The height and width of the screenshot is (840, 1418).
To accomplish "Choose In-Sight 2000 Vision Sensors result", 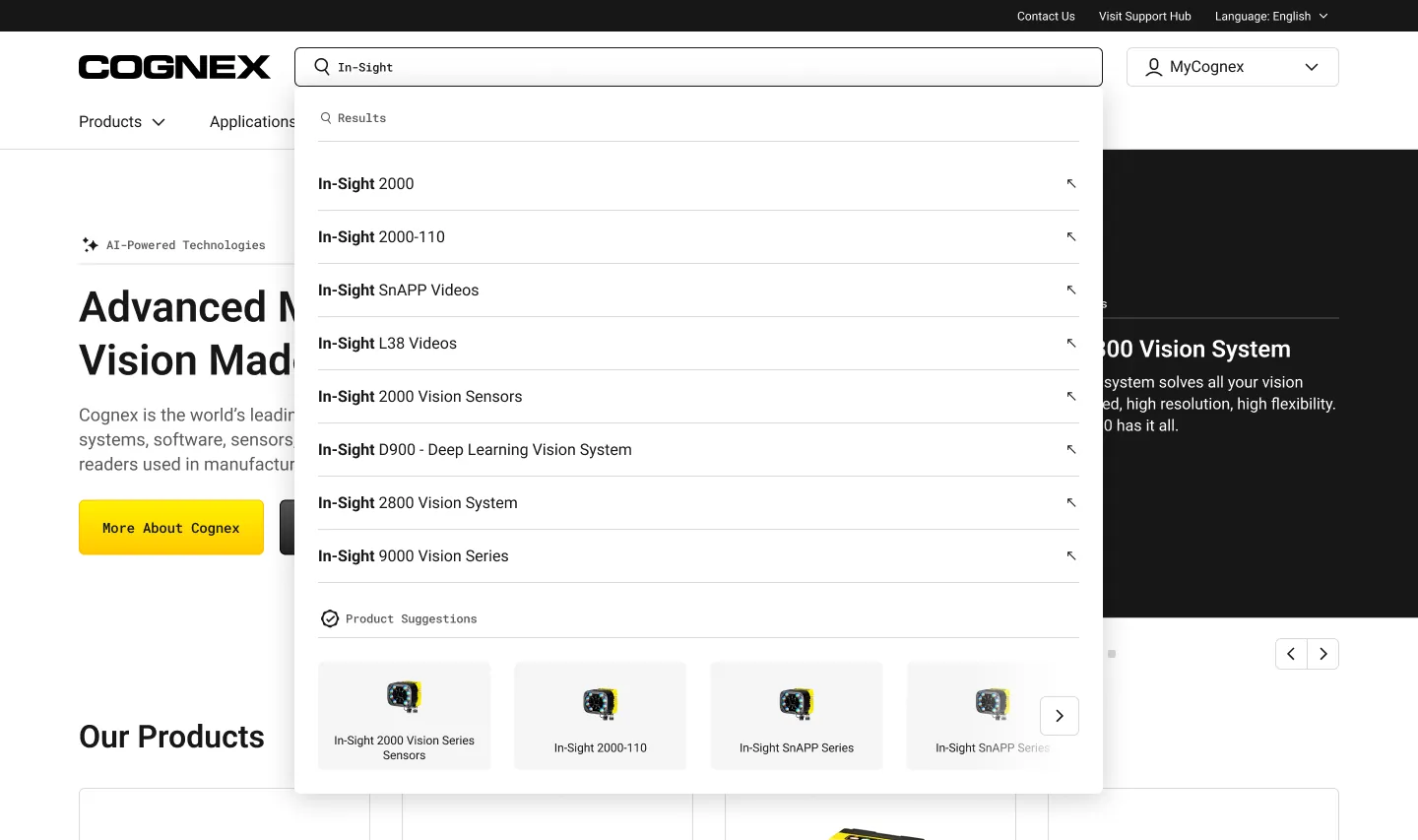I will [698, 396].
